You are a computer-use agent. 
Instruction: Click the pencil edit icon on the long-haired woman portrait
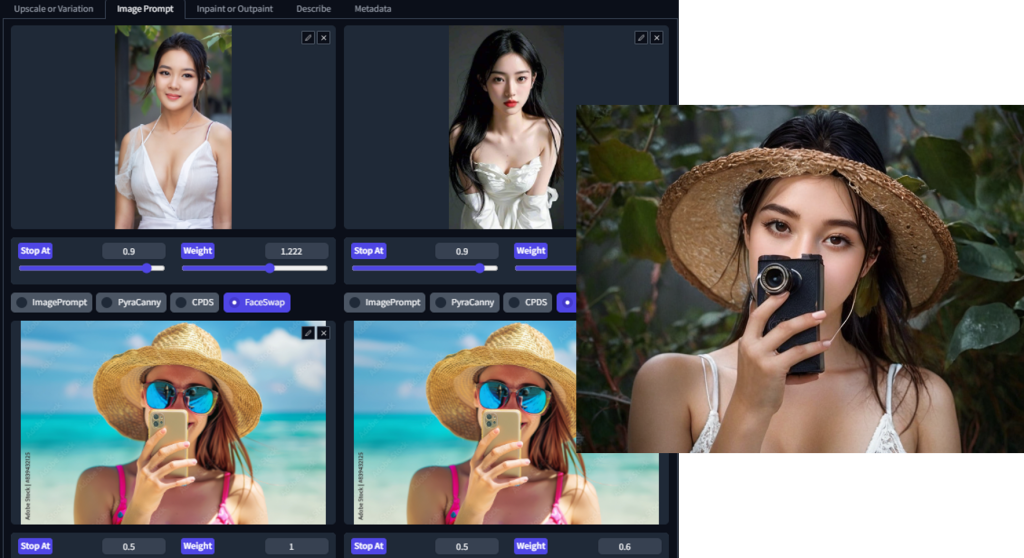click(641, 38)
